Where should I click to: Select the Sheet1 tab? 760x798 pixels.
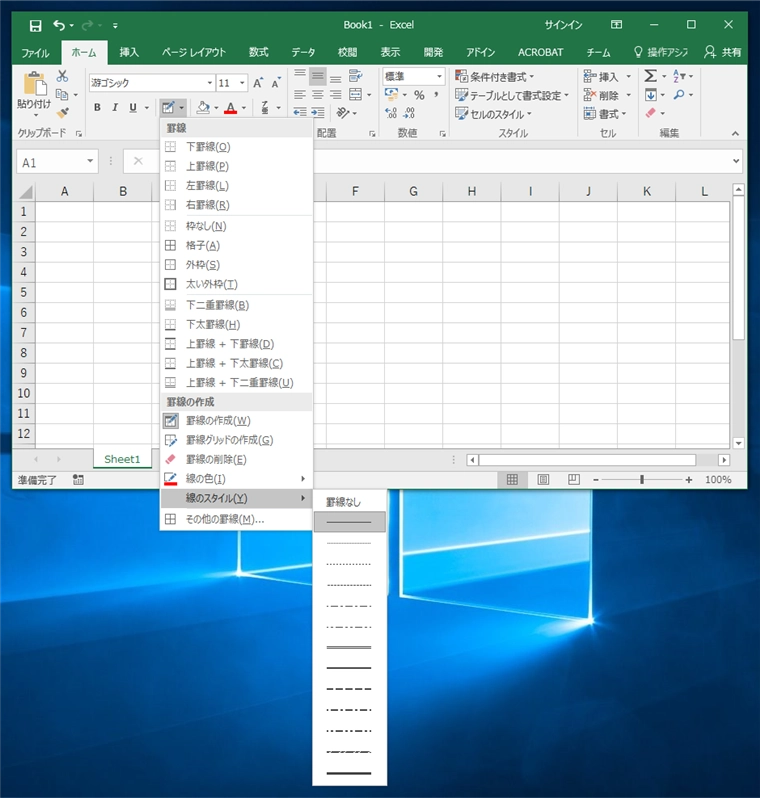pyautogui.click(x=122, y=459)
